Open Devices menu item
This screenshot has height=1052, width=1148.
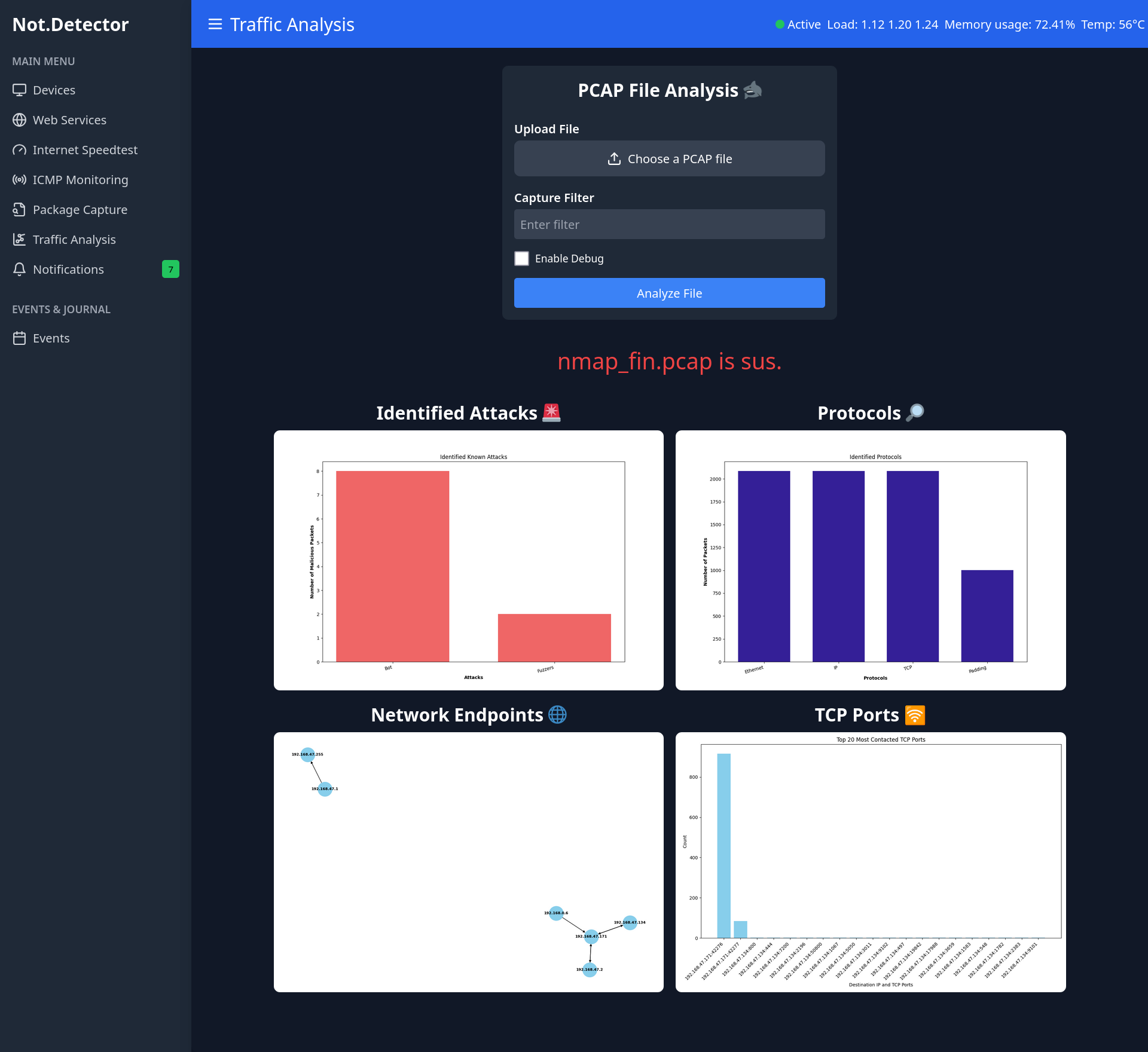[96, 90]
